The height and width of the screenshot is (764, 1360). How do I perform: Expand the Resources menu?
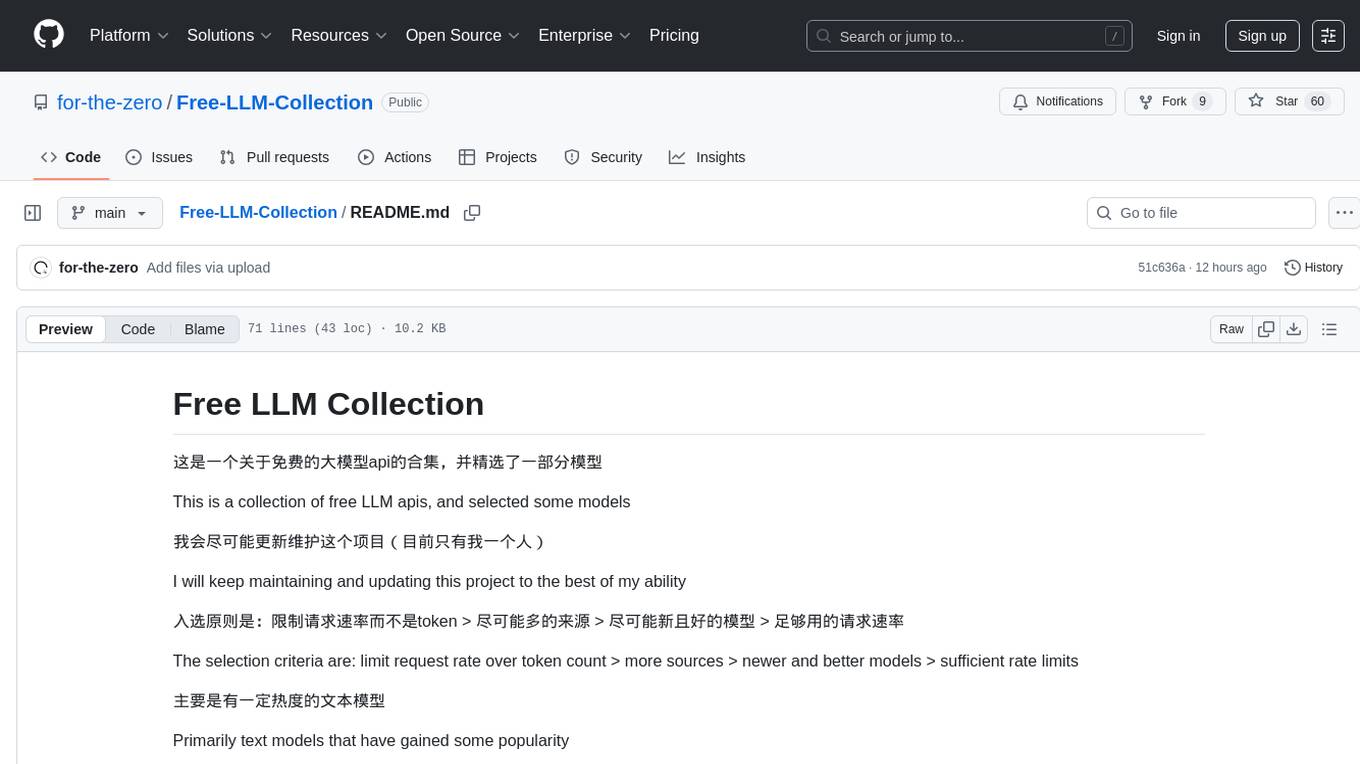pyautogui.click(x=339, y=35)
